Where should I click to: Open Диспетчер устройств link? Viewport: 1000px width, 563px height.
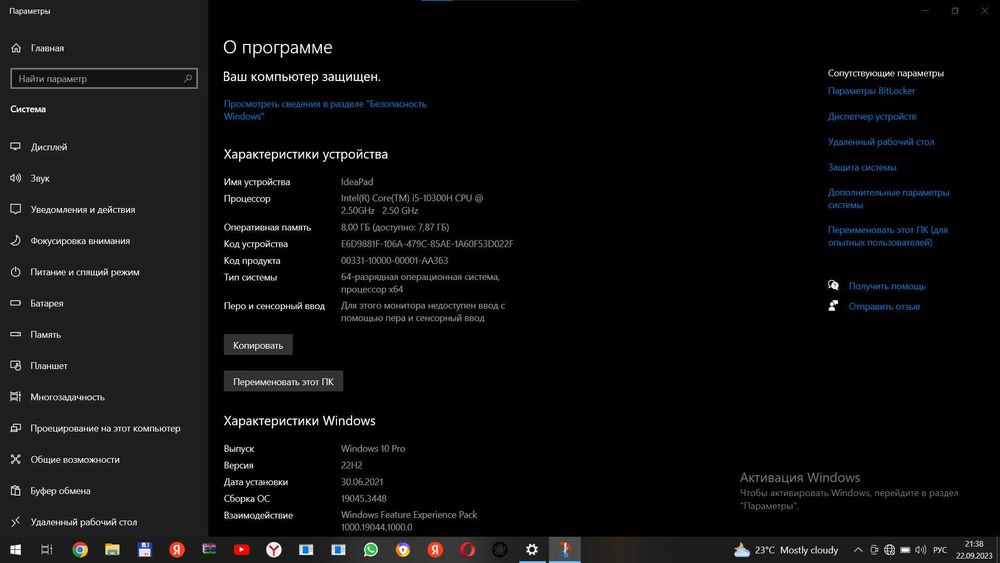click(872, 116)
